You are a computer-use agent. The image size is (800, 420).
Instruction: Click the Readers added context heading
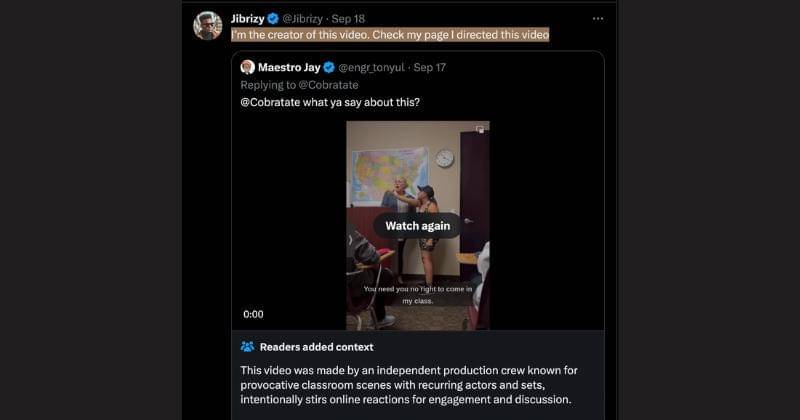pyautogui.click(x=316, y=347)
